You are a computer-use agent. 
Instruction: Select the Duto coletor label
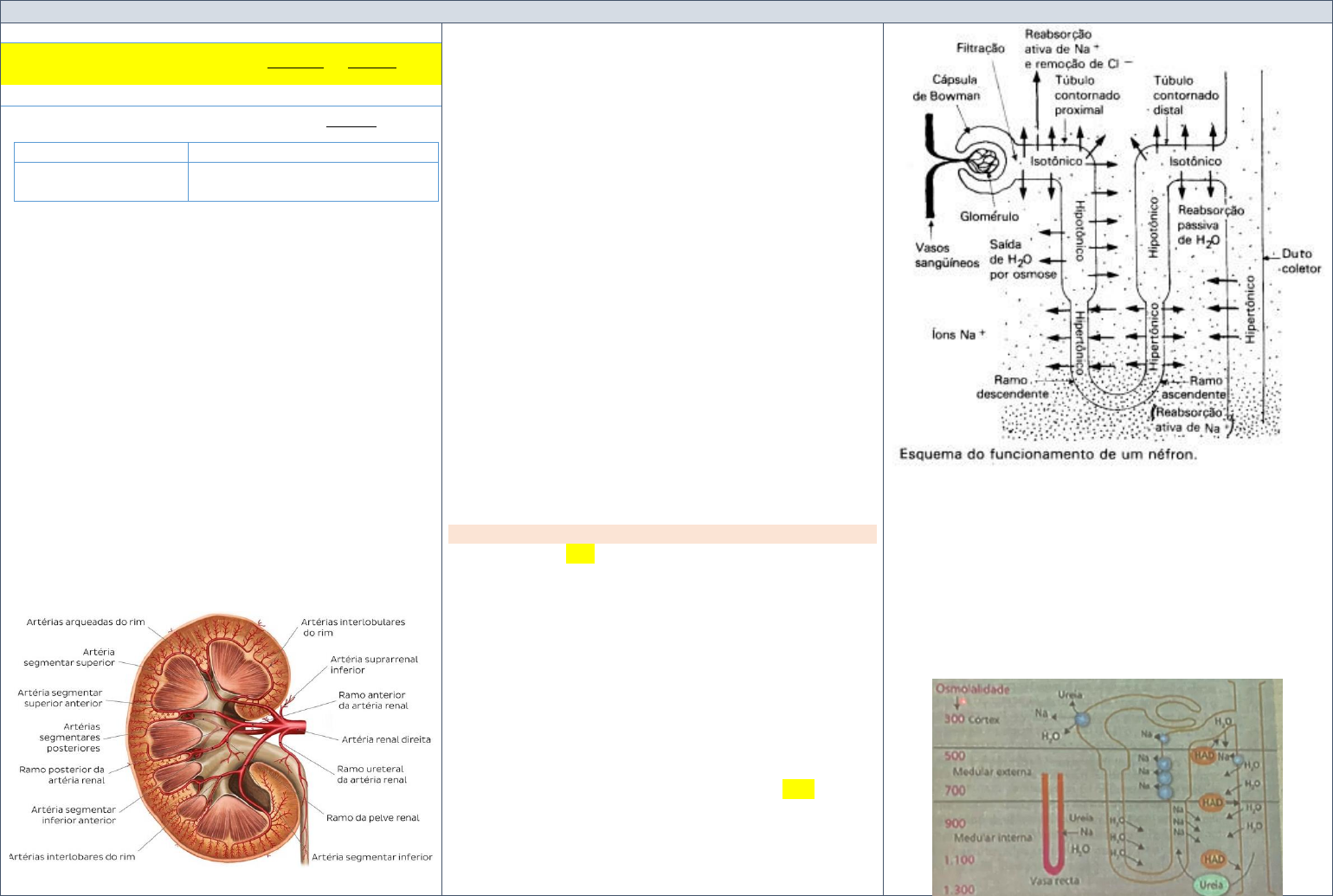pyautogui.click(x=1301, y=261)
